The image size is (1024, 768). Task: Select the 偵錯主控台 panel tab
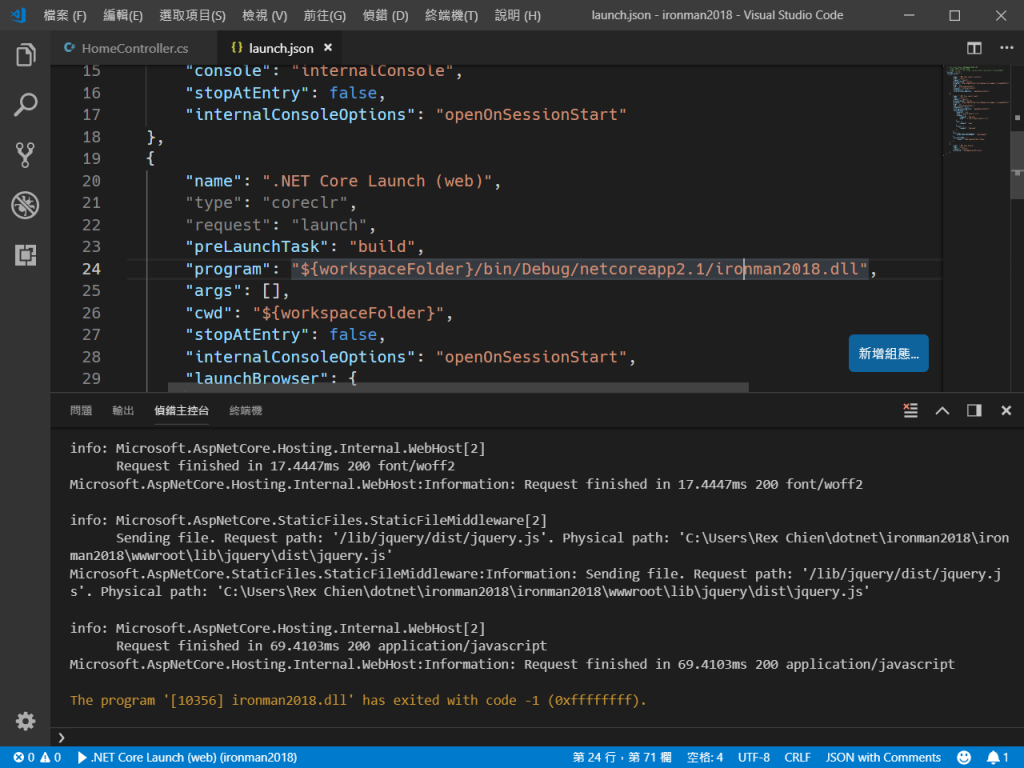(182, 410)
